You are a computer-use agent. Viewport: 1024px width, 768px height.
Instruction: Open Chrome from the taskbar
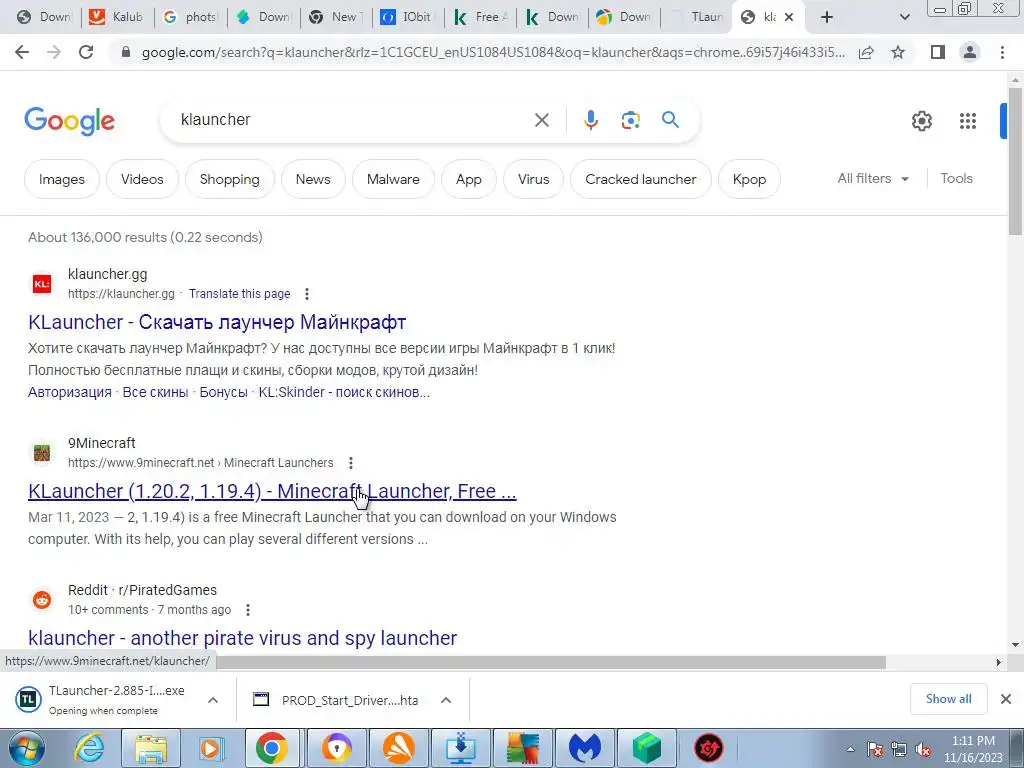click(272, 748)
